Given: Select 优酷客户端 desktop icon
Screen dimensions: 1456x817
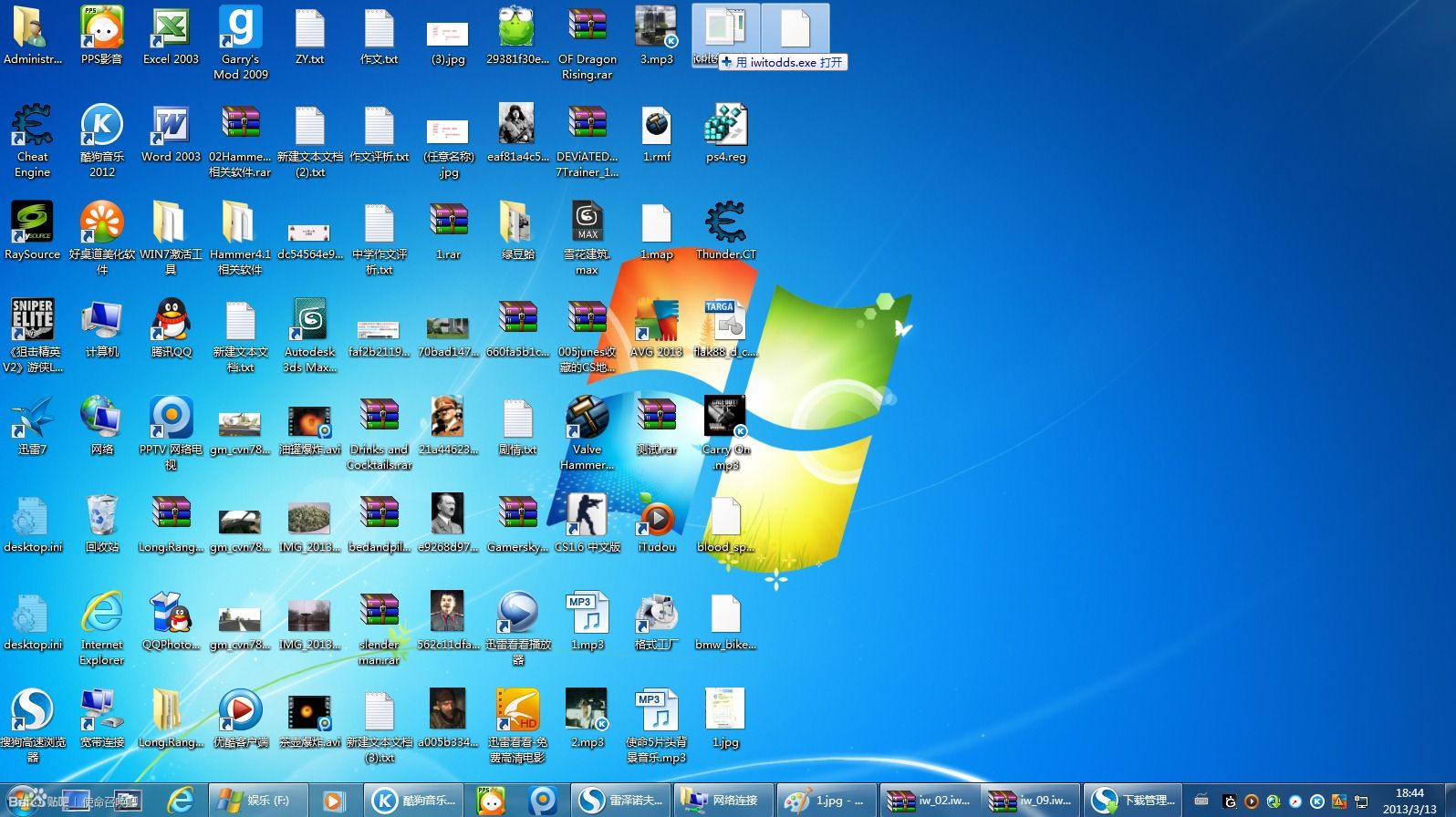Looking at the screenshot, I should (x=240, y=719).
